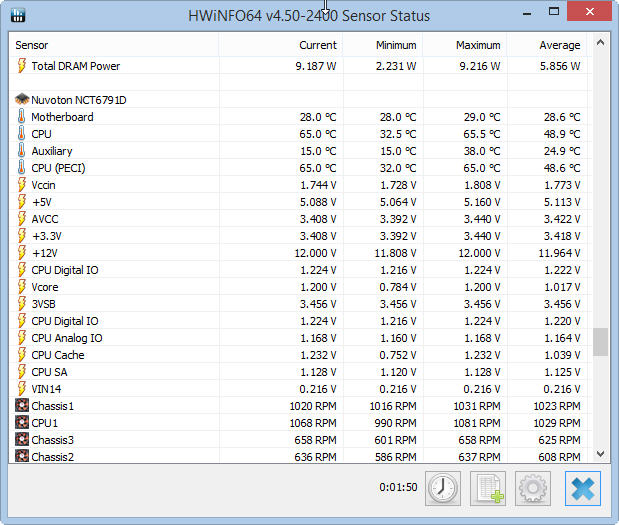
Task: Click the Vccin voltage bolt icon
Action: (22, 184)
